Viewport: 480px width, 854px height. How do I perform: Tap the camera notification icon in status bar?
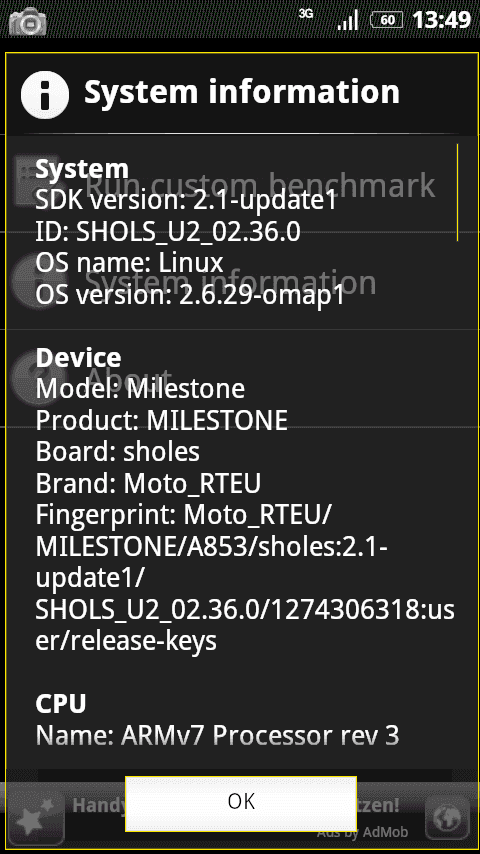[x=27, y=21]
